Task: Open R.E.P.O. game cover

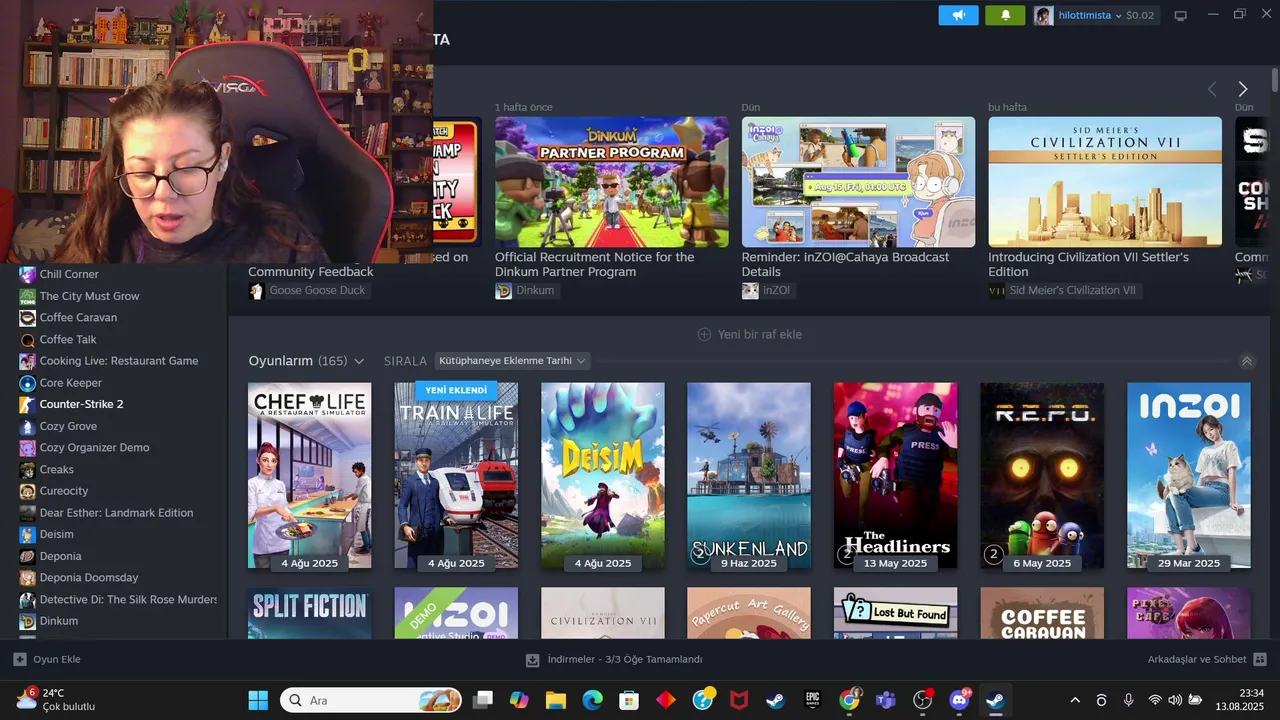Action: point(1042,475)
